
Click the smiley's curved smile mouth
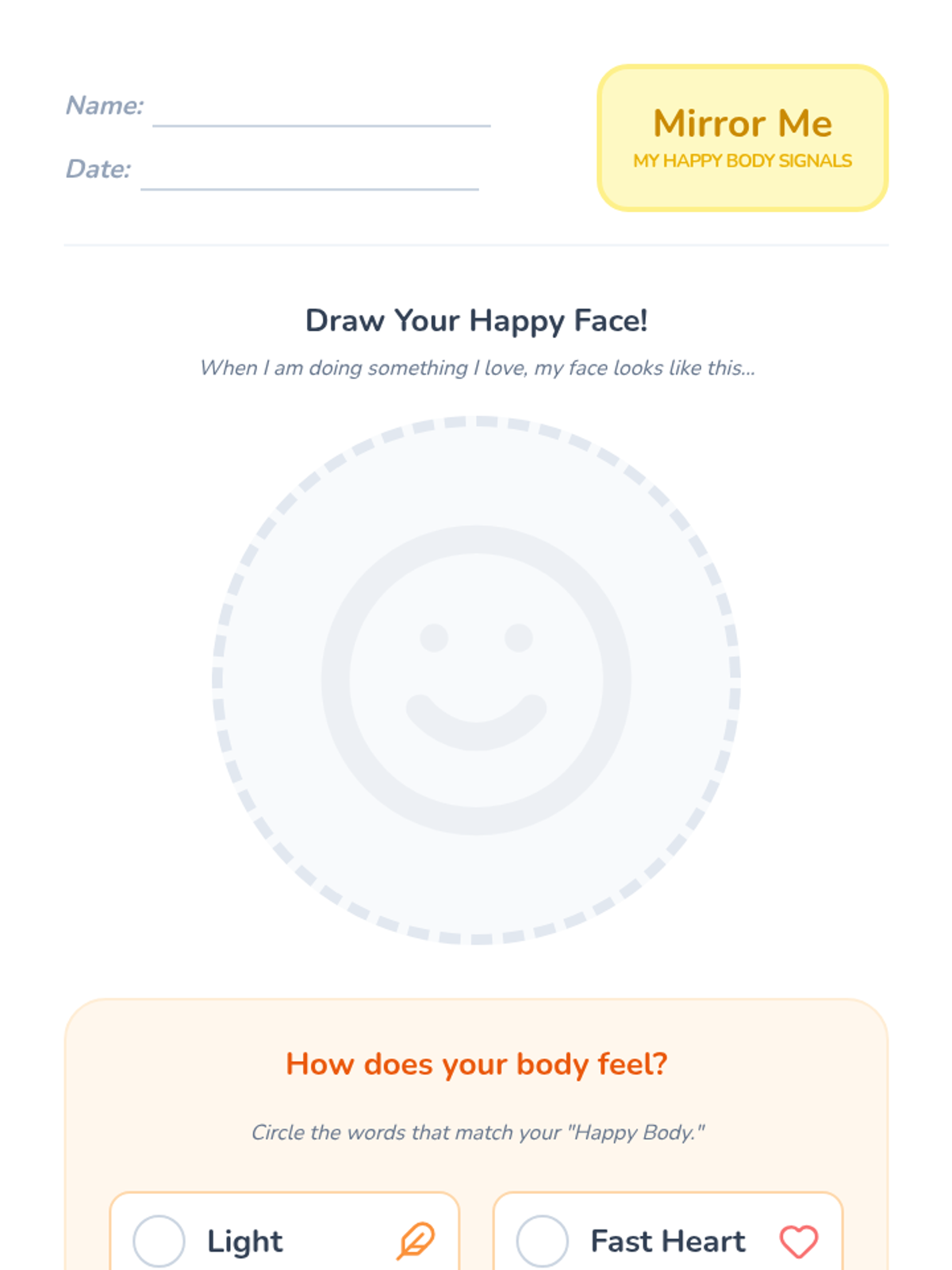point(476,724)
